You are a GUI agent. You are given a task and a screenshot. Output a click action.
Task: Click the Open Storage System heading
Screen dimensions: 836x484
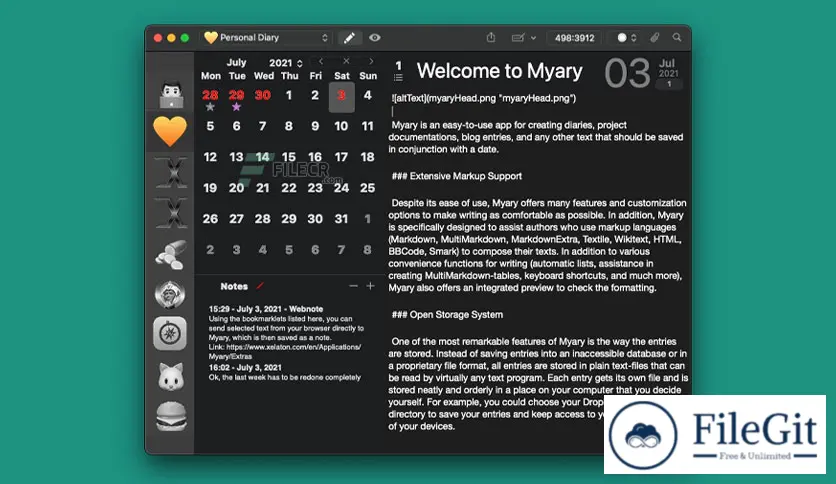[447, 315]
